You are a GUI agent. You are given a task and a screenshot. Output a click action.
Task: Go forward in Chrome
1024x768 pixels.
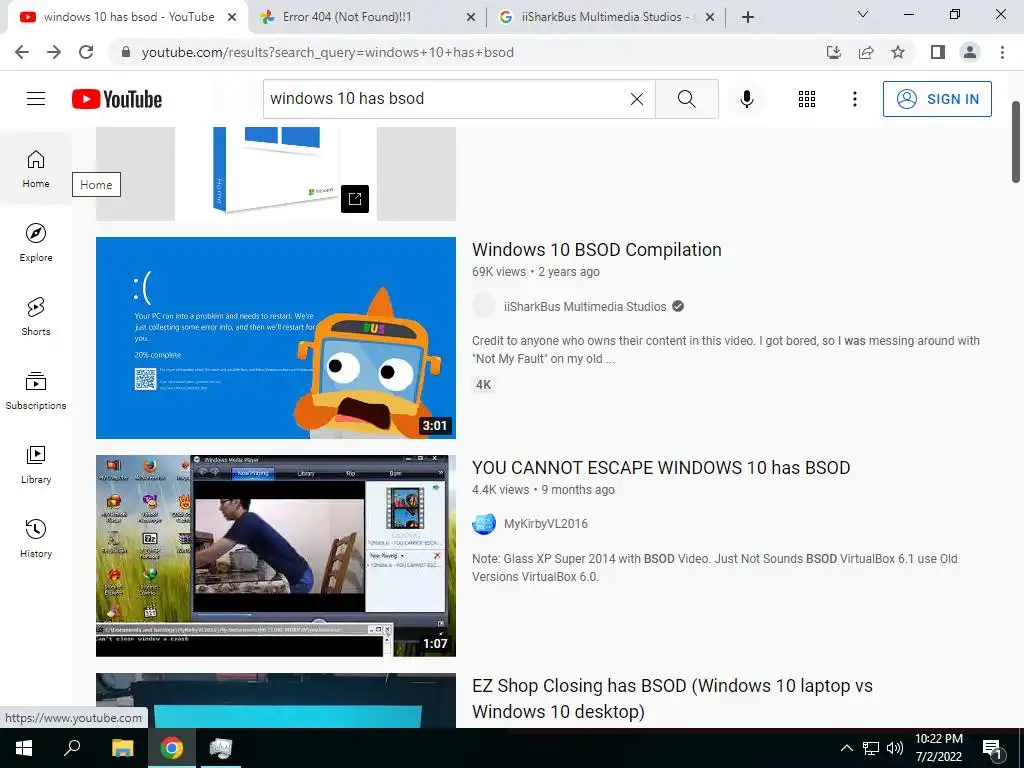click(x=54, y=52)
